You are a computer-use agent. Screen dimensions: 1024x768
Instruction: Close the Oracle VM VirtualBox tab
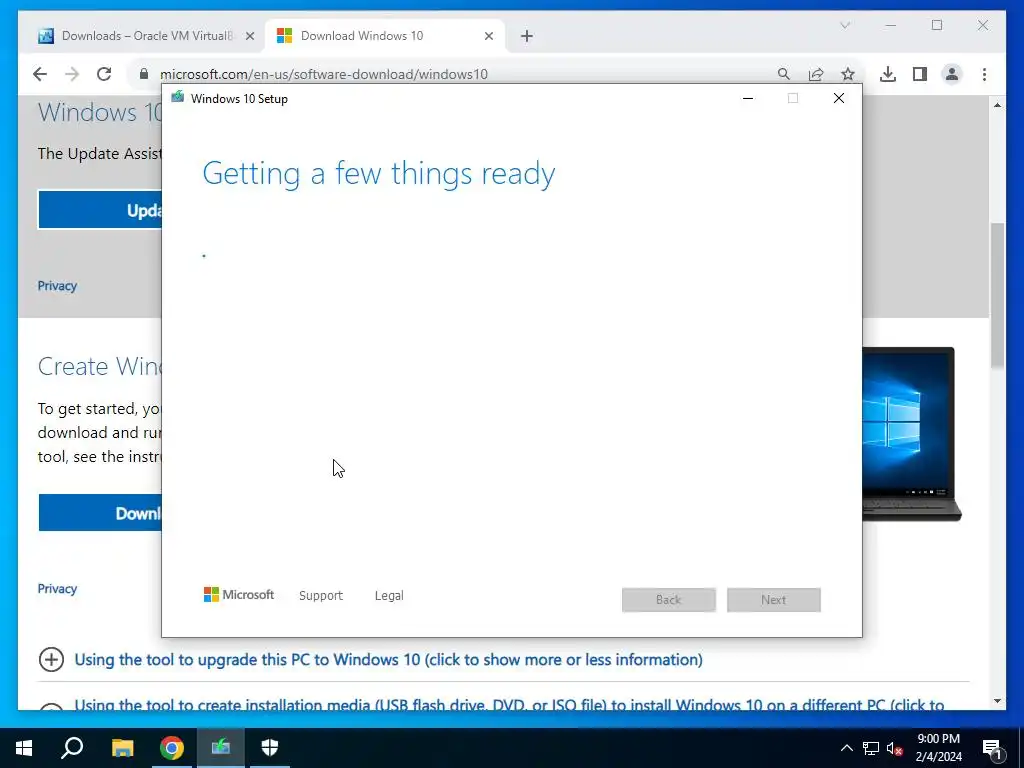click(249, 37)
